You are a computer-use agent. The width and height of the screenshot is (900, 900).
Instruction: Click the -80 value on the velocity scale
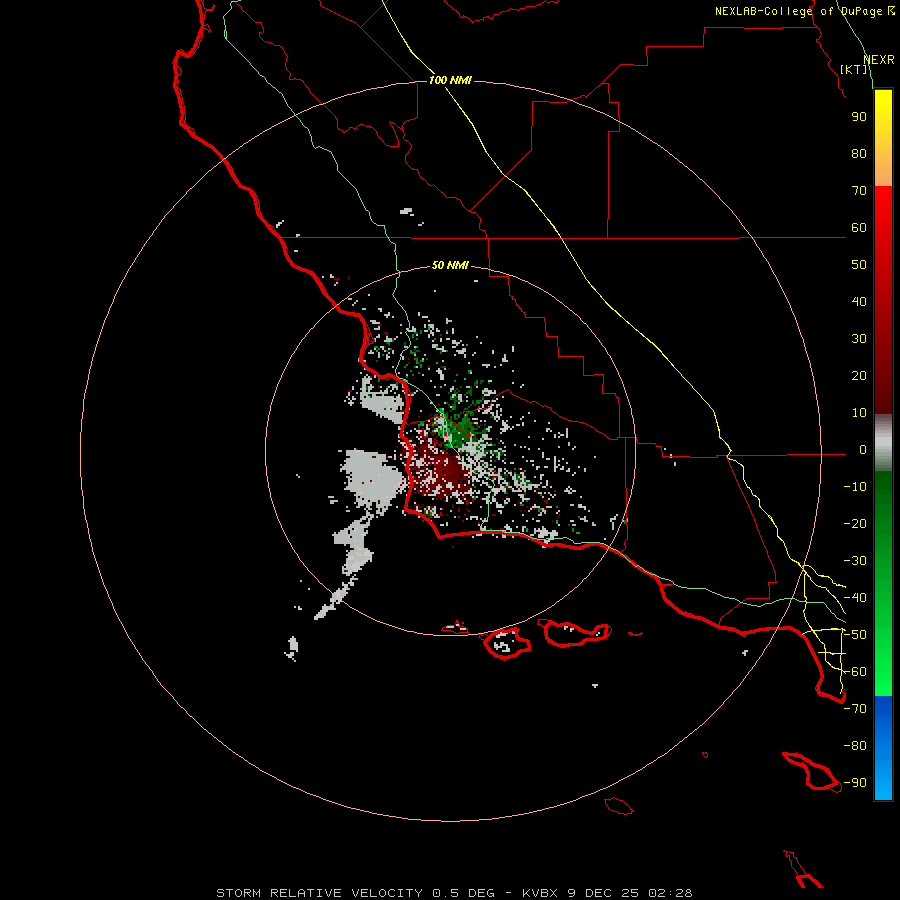pos(855,746)
